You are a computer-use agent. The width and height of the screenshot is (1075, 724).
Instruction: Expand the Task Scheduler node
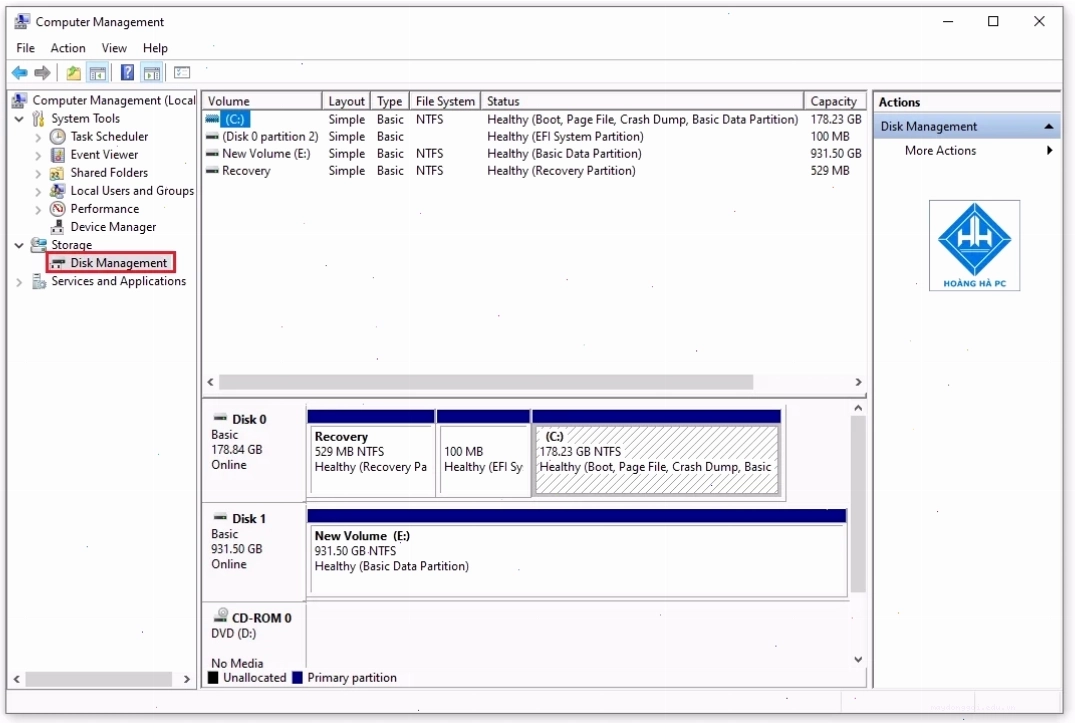(38, 137)
